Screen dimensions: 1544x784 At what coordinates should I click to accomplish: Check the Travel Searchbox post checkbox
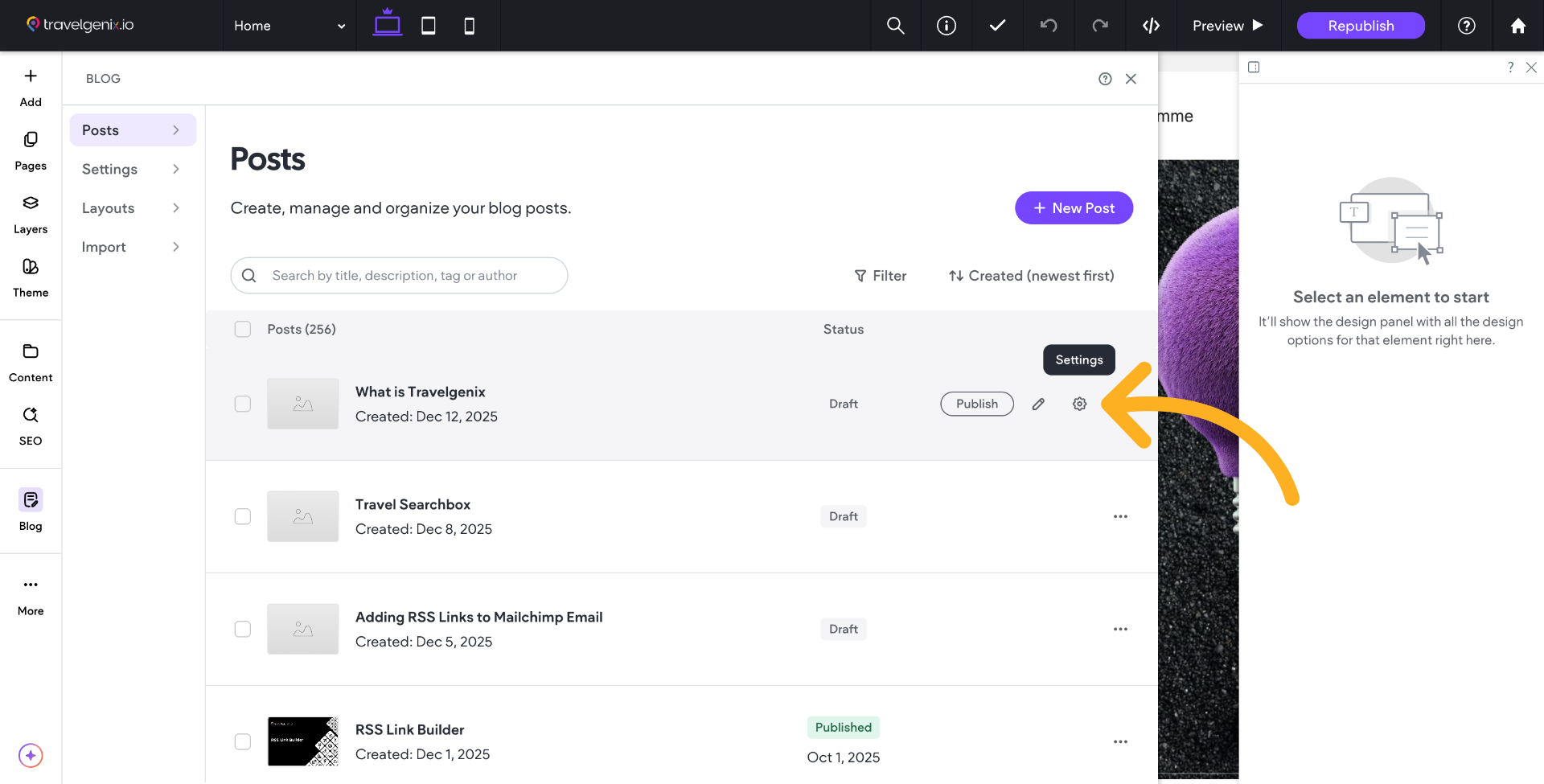coord(243,516)
